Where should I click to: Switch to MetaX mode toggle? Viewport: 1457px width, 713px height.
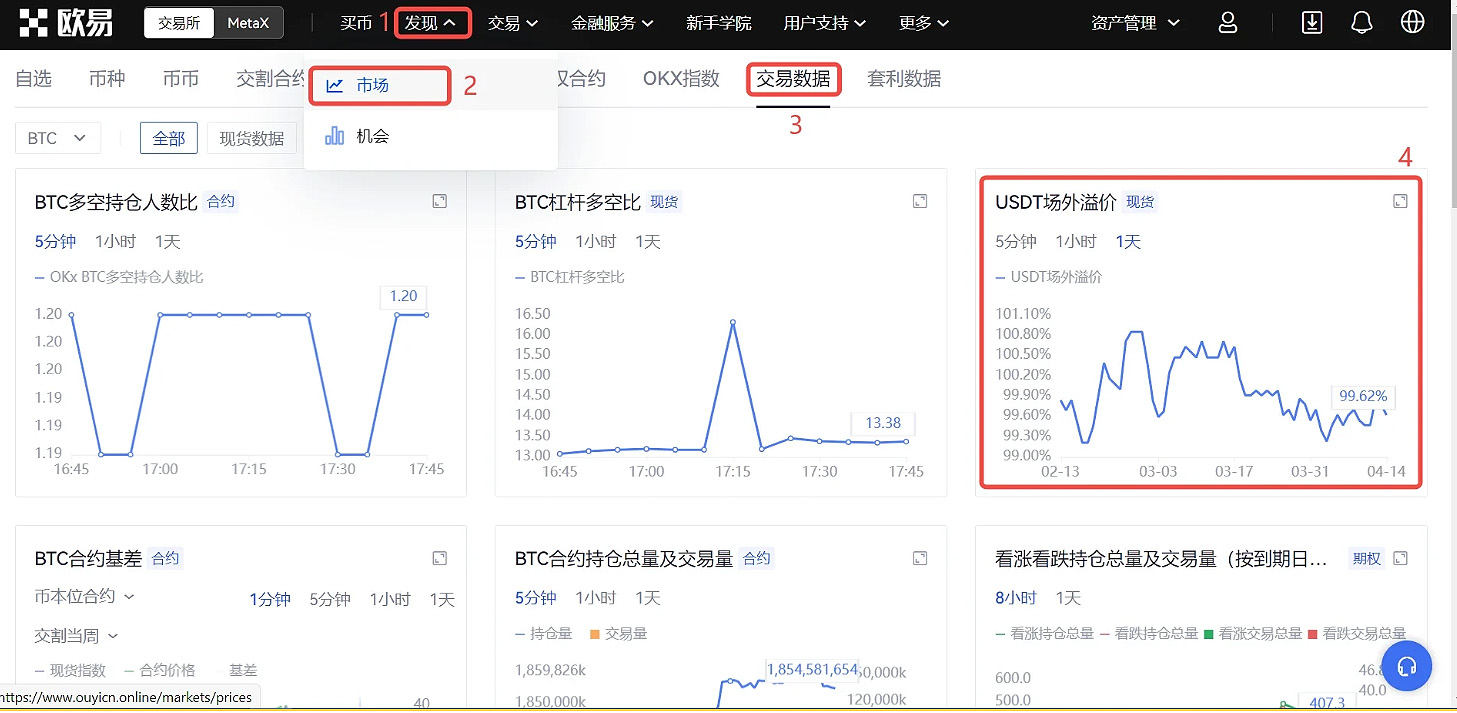pyautogui.click(x=248, y=23)
